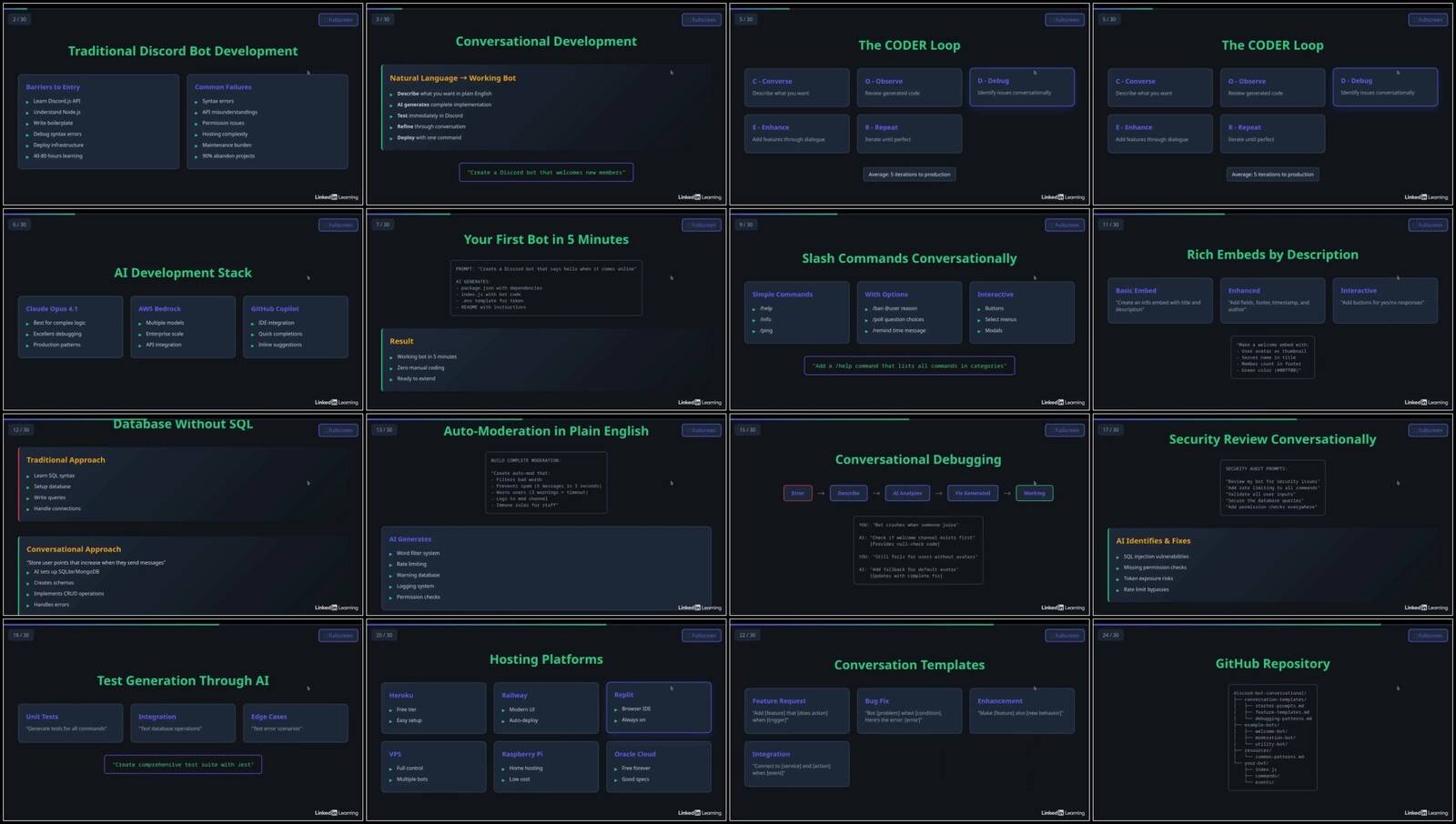Expand Rich Embeds by Description slide to fullscreen

click(1428, 225)
